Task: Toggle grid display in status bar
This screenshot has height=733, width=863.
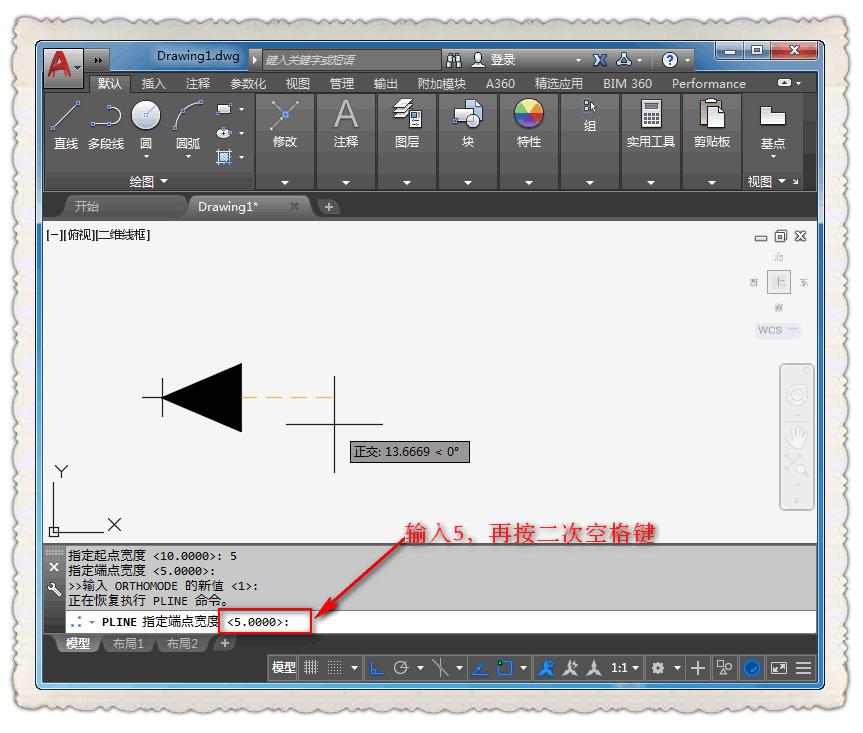Action: pyautogui.click(x=311, y=668)
